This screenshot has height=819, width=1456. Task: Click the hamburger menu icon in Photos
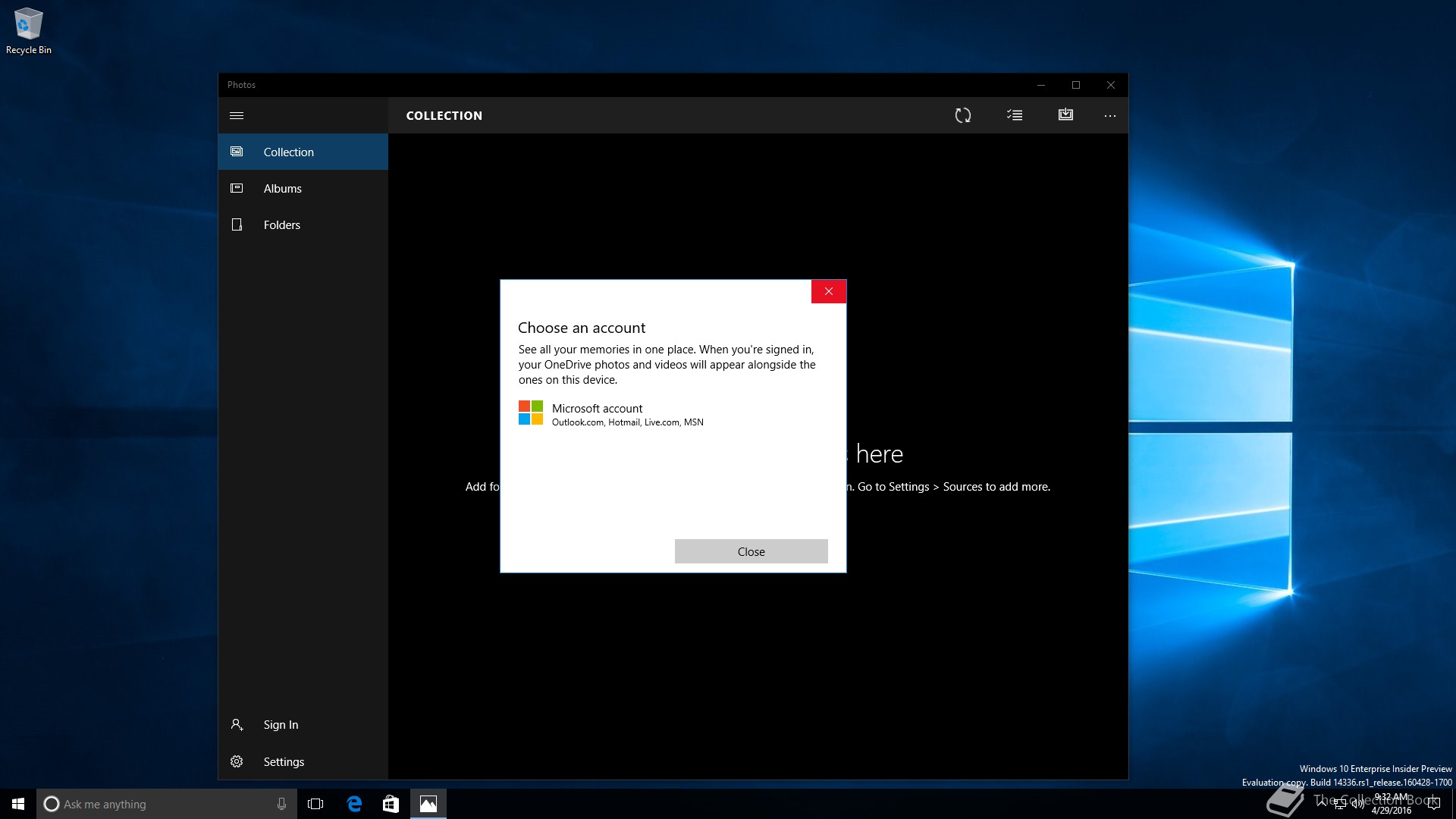tap(237, 115)
